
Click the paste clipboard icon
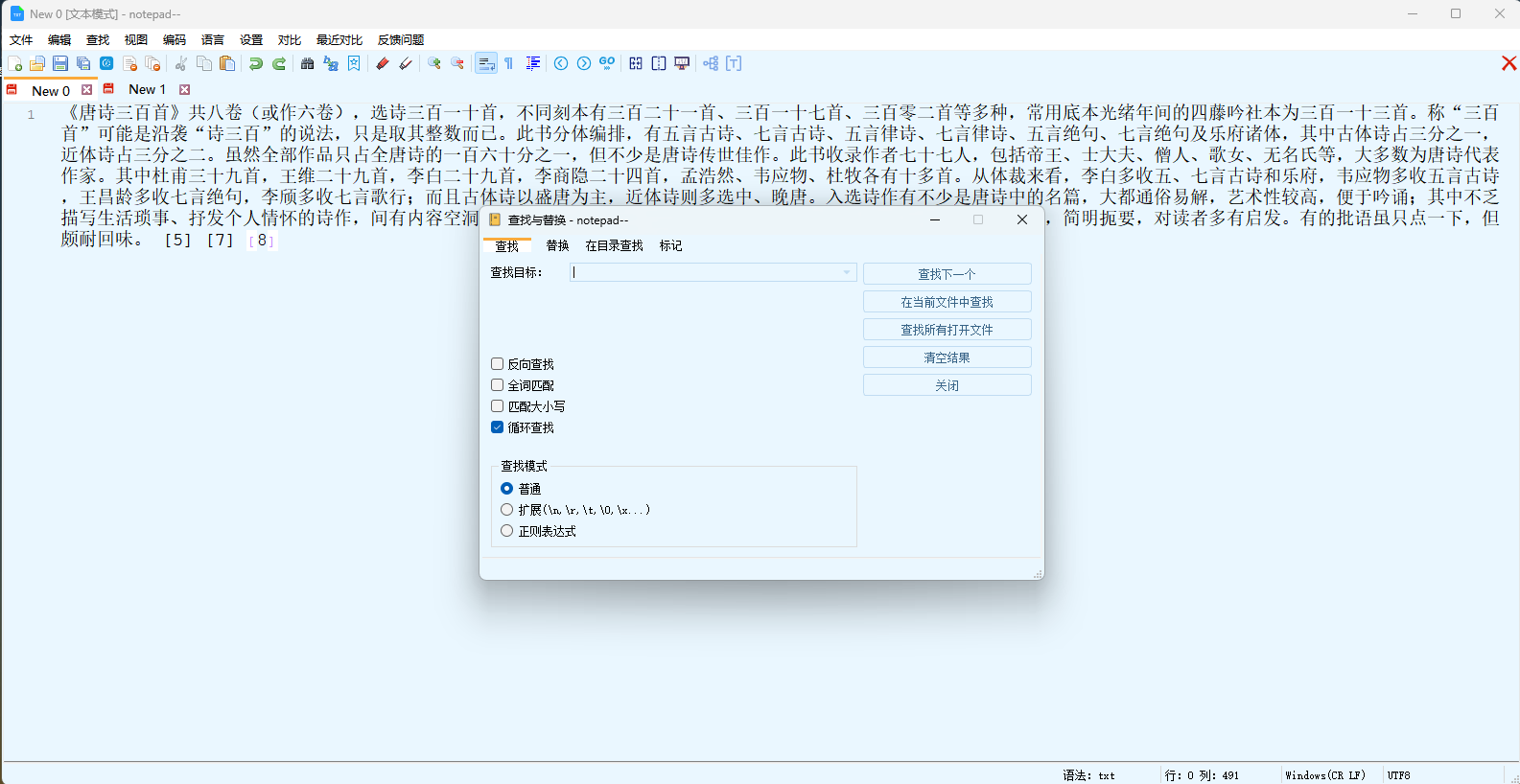[x=227, y=63]
